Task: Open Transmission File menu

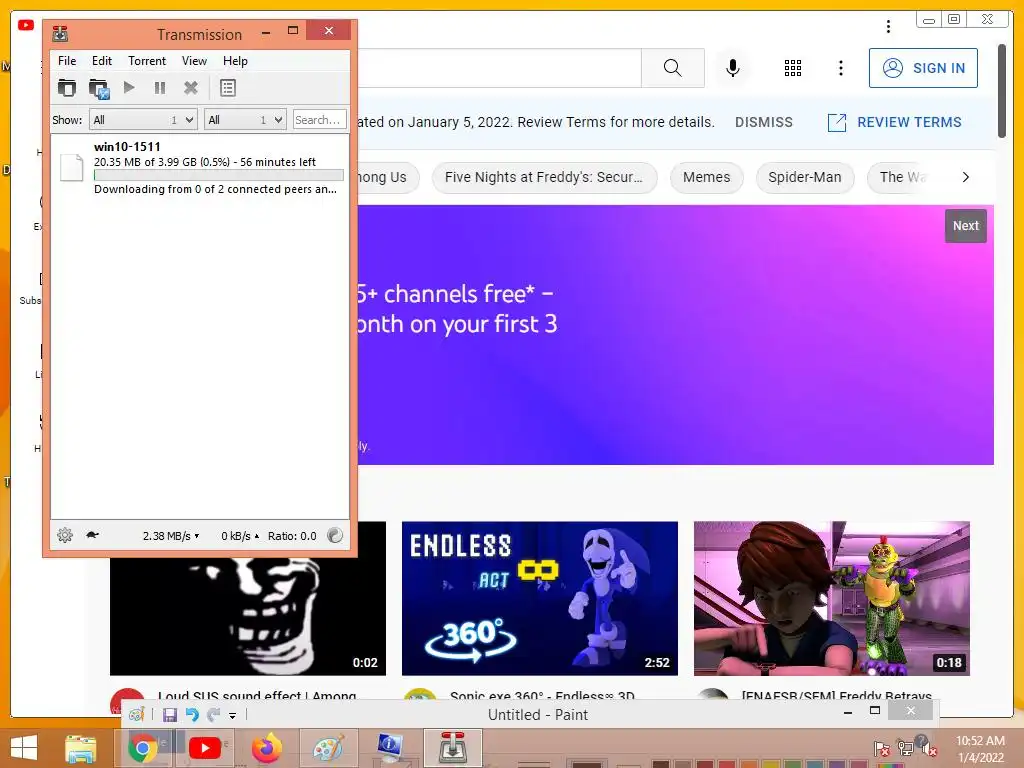Action: (x=67, y=61)
